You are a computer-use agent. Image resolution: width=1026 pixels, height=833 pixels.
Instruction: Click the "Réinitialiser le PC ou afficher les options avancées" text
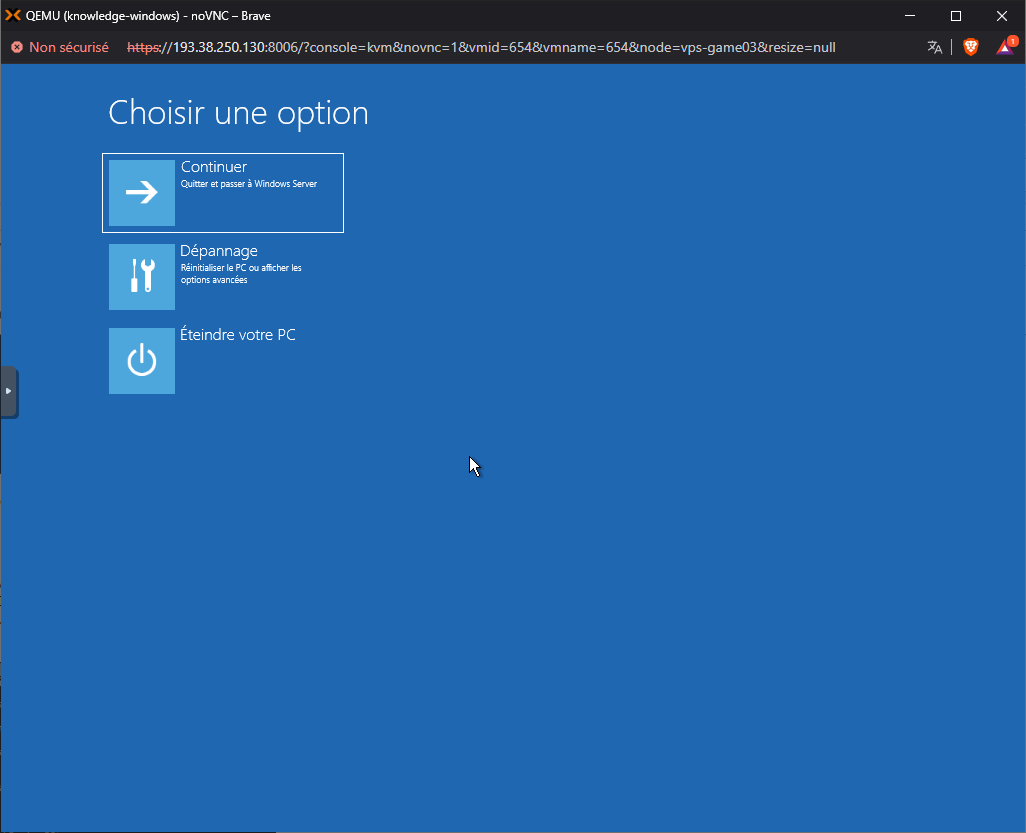click(241, 274)
